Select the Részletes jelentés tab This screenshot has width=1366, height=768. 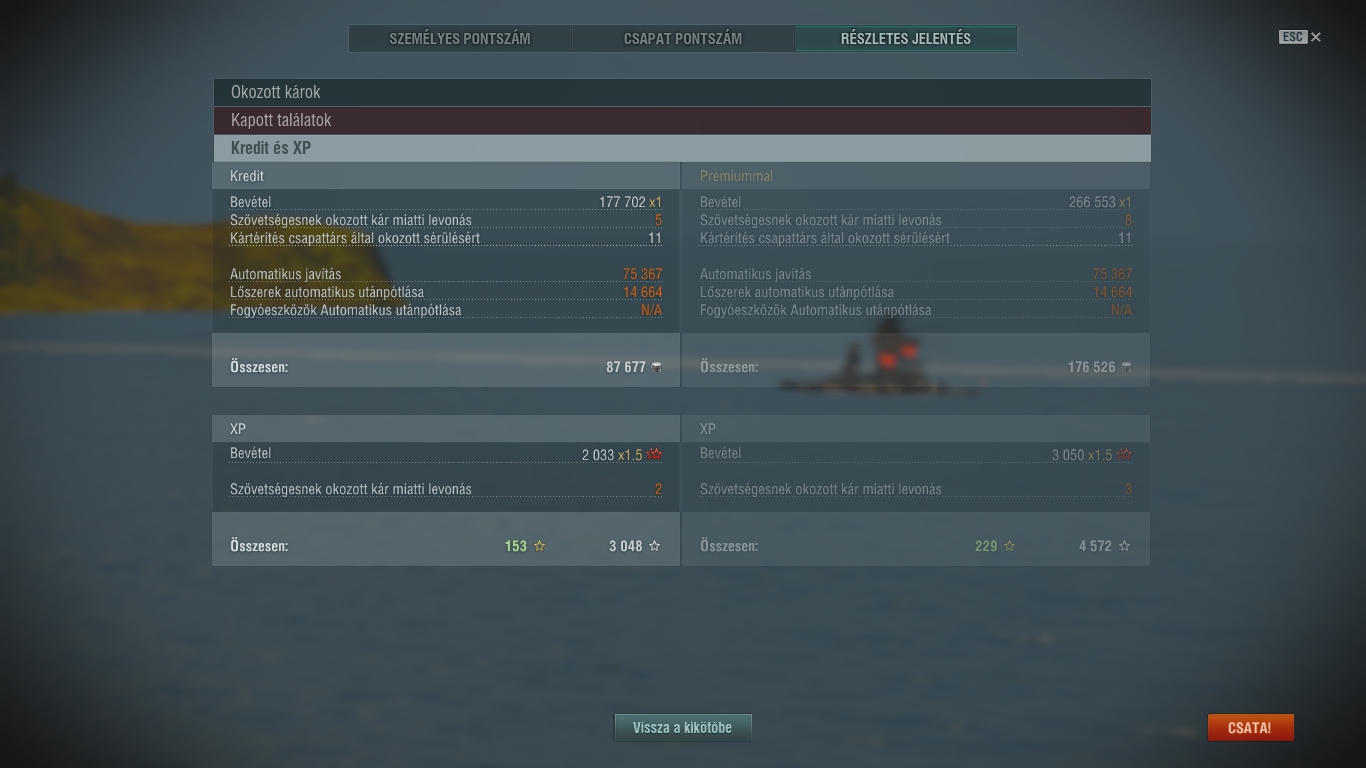coord(906,39)
